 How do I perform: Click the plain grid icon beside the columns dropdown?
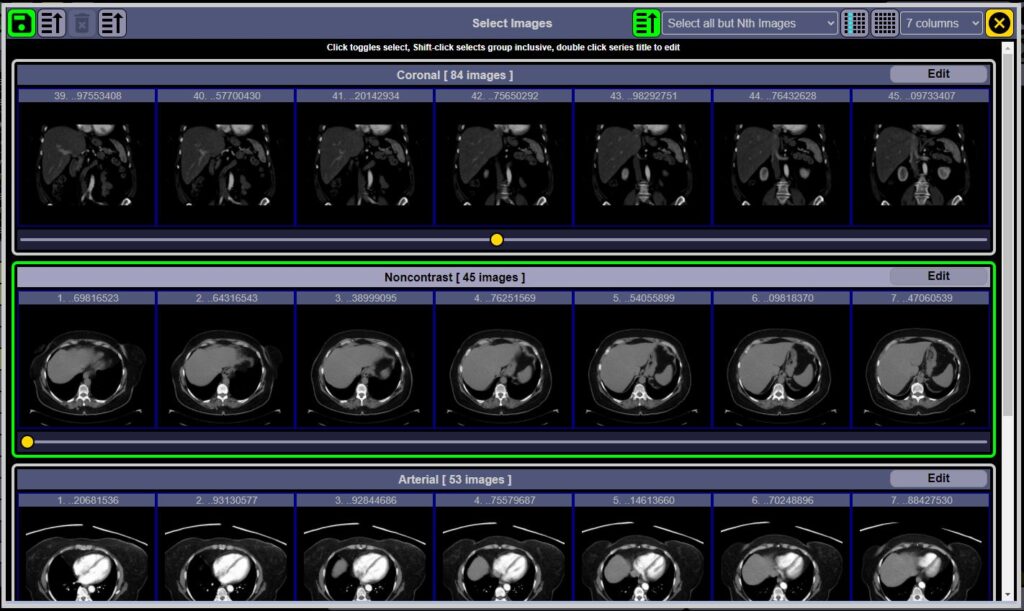click(x=884, y=23)
